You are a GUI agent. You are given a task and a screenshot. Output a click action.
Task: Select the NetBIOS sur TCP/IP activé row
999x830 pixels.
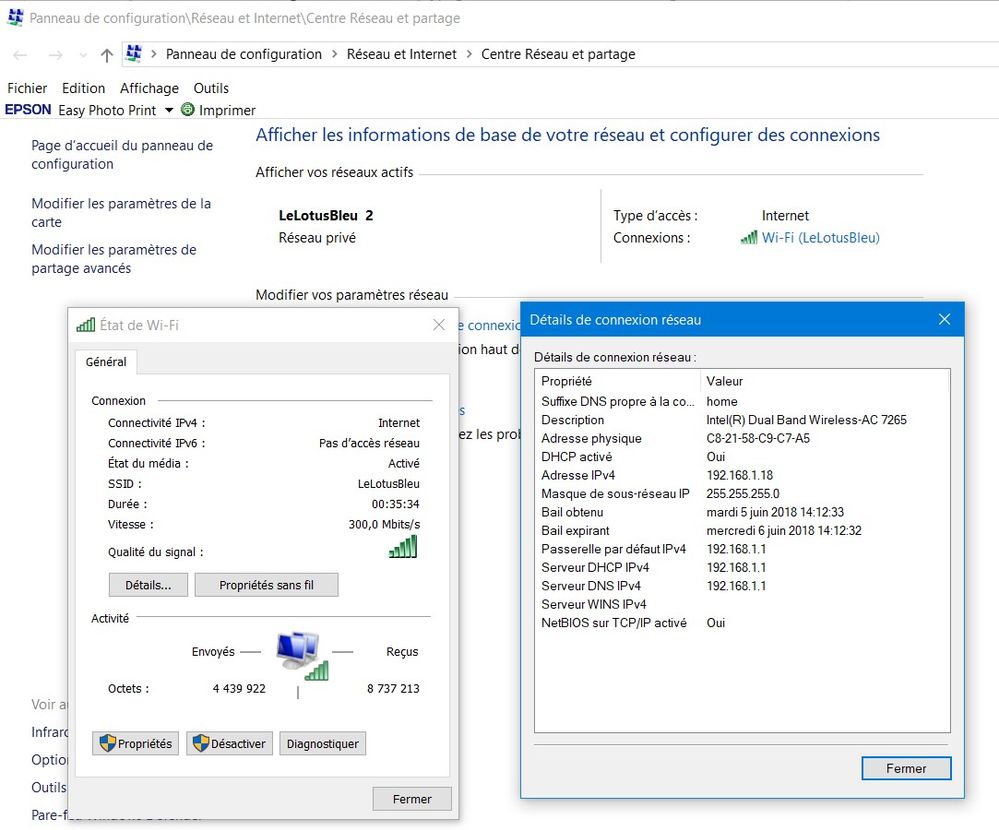point(742,623)
